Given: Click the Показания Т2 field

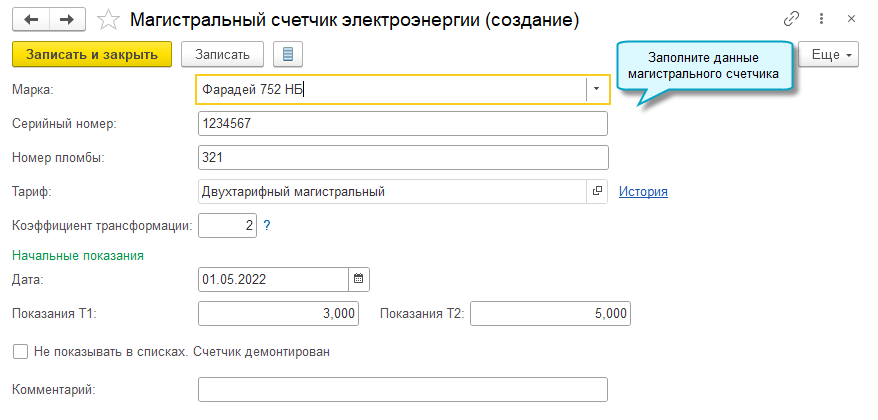Looking at the screenshot, I should (550, 314).
